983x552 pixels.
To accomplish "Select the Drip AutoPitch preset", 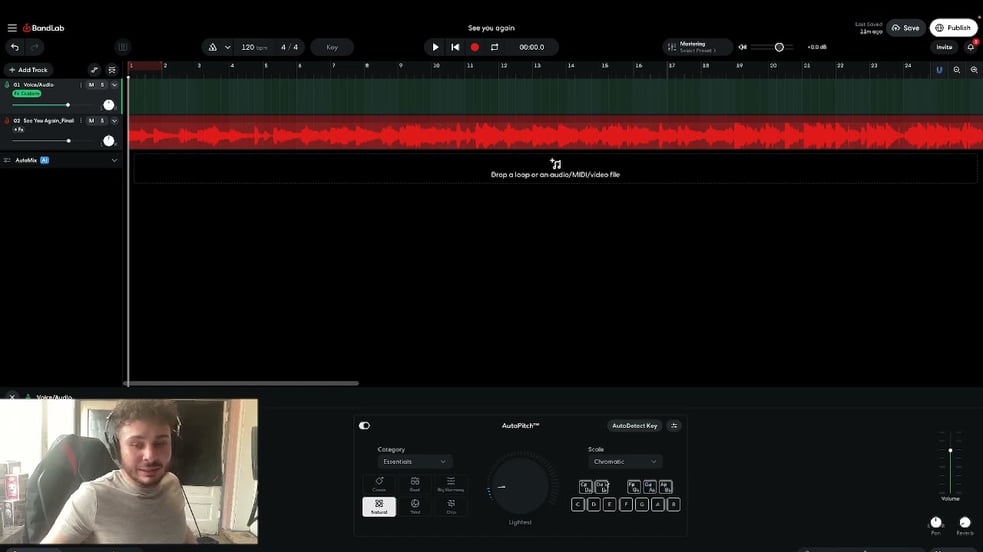I will click(451, 506).
